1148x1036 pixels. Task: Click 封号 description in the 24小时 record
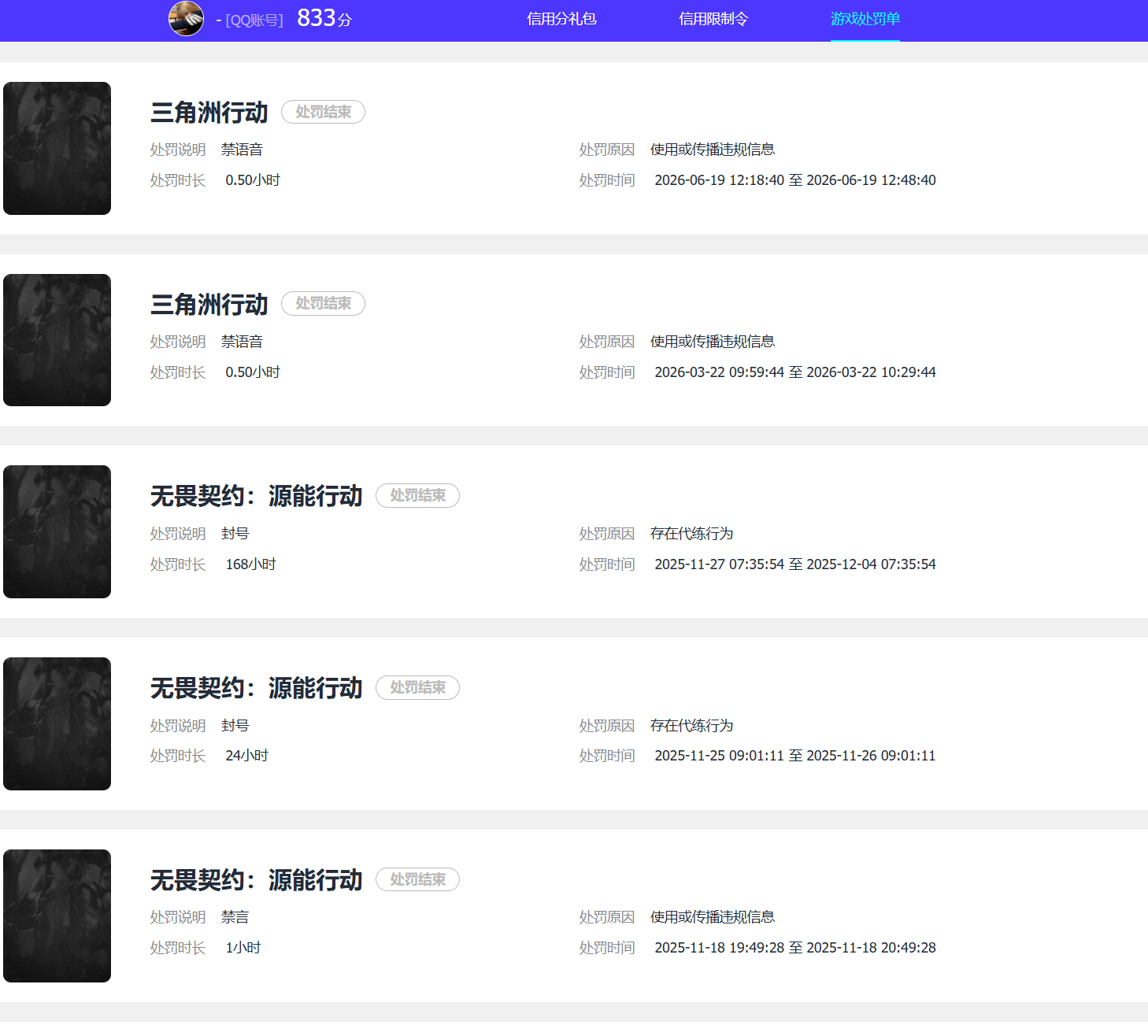(x=235, y=726)
